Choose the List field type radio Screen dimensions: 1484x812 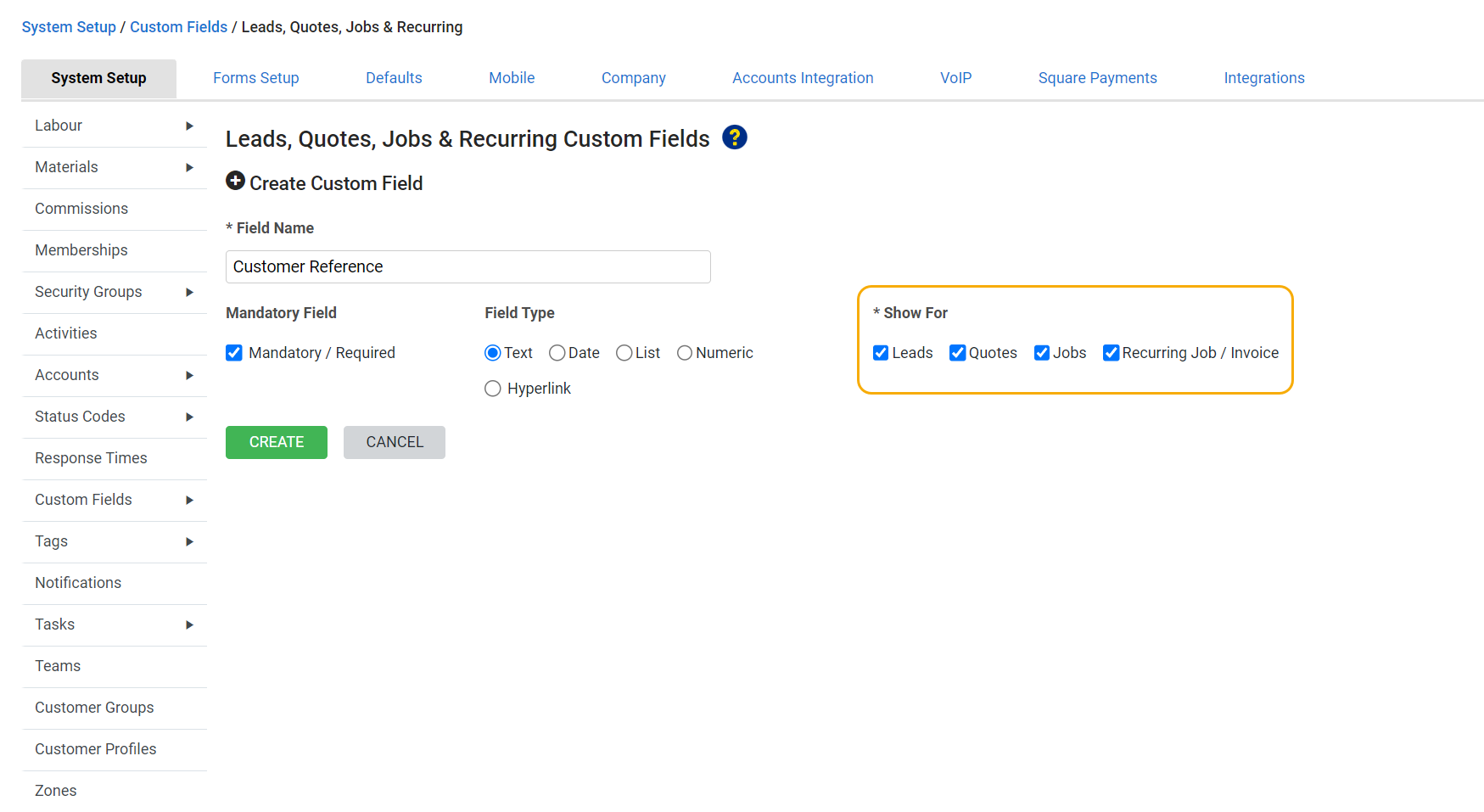[624, 353]
